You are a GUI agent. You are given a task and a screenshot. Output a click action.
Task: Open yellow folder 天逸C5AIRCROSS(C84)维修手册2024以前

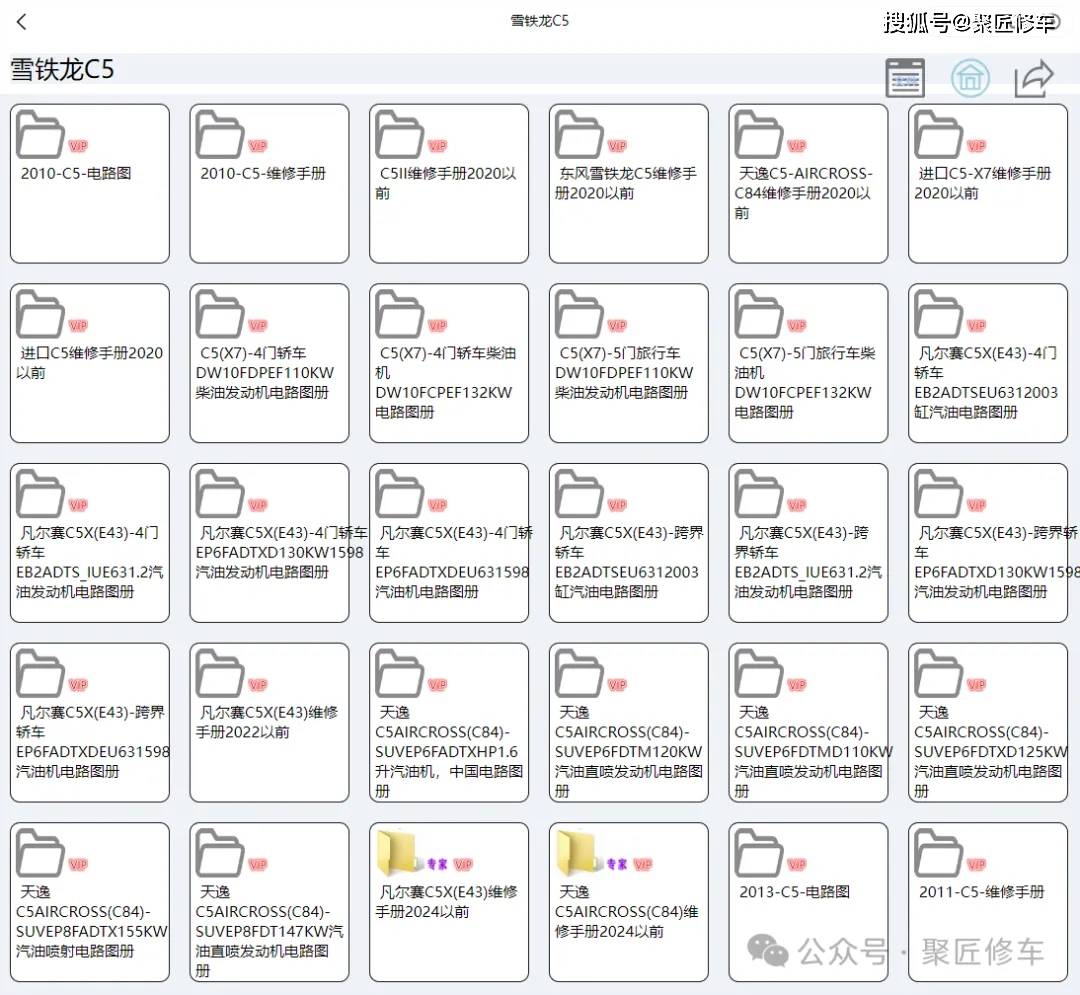(629, 903)
